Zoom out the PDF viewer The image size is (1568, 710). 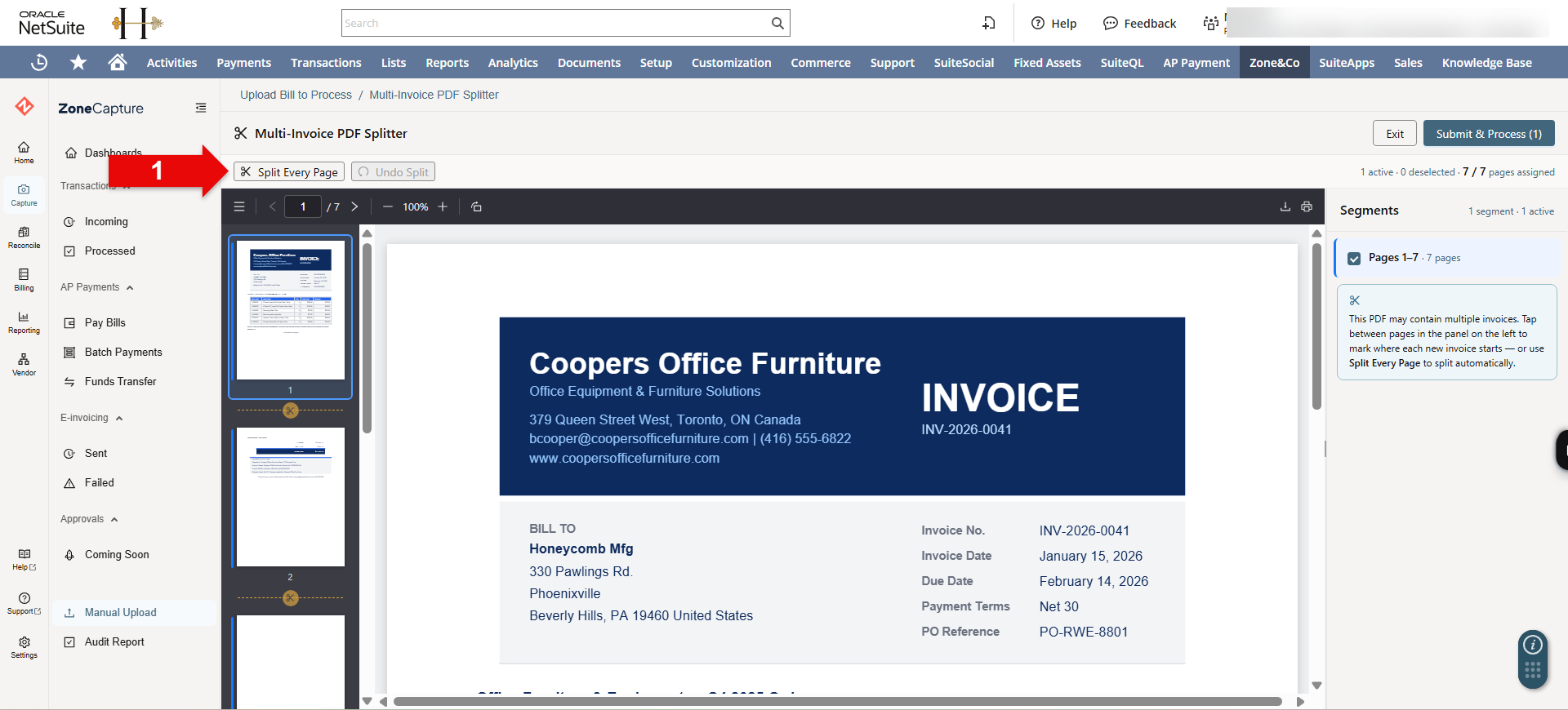click(388, 206)
